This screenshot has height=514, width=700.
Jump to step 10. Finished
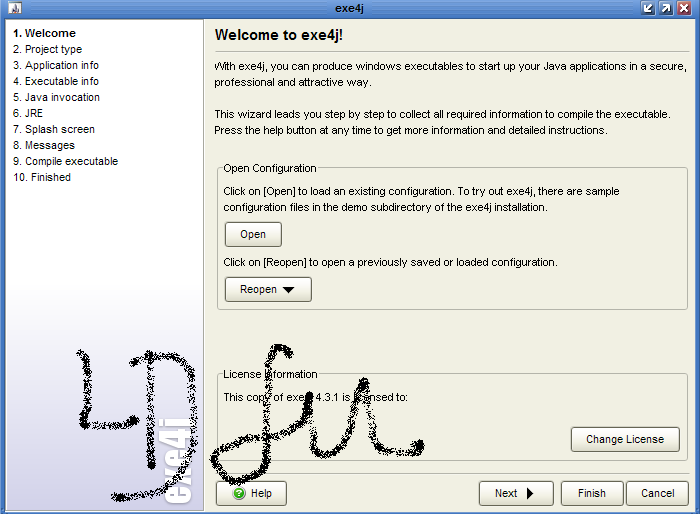[x=42, y=177]
